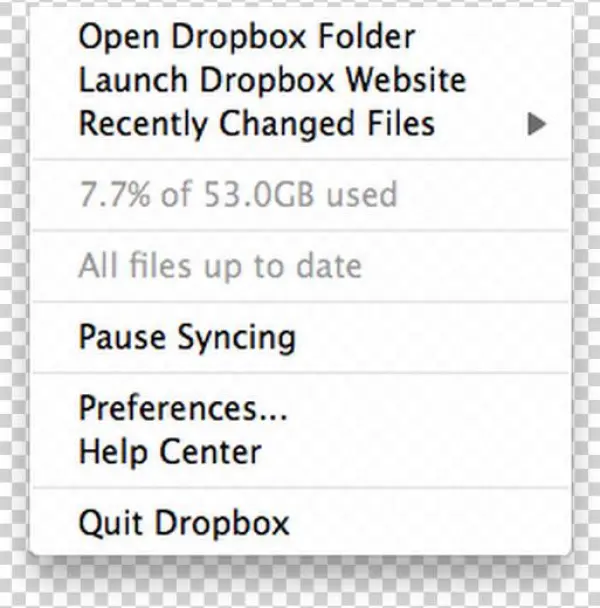Pause Dropbox syncing
This screenshot has width=600, height=608.
[x=187, y=337]
